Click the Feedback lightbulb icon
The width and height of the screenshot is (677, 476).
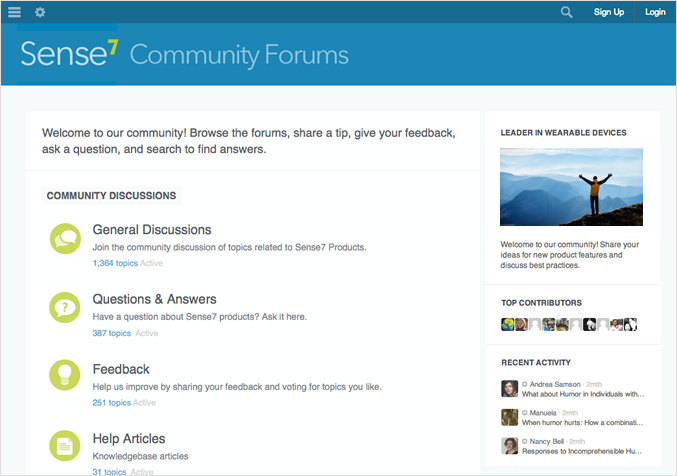[x=65, y=375]
